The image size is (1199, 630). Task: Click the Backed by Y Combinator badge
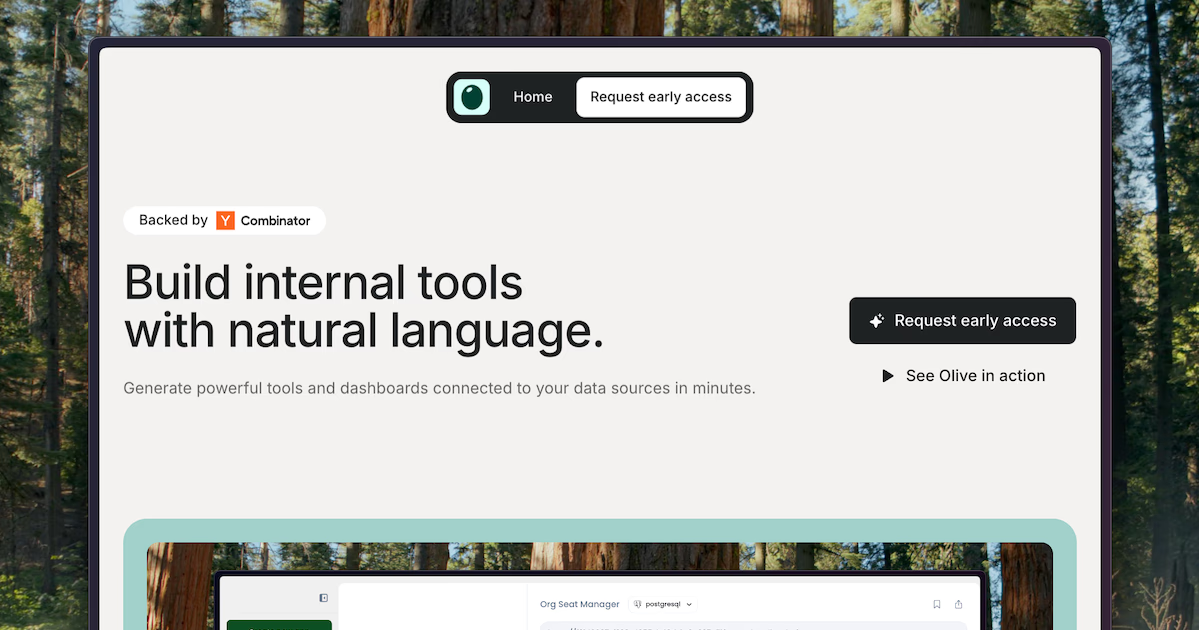coord(224,220)
